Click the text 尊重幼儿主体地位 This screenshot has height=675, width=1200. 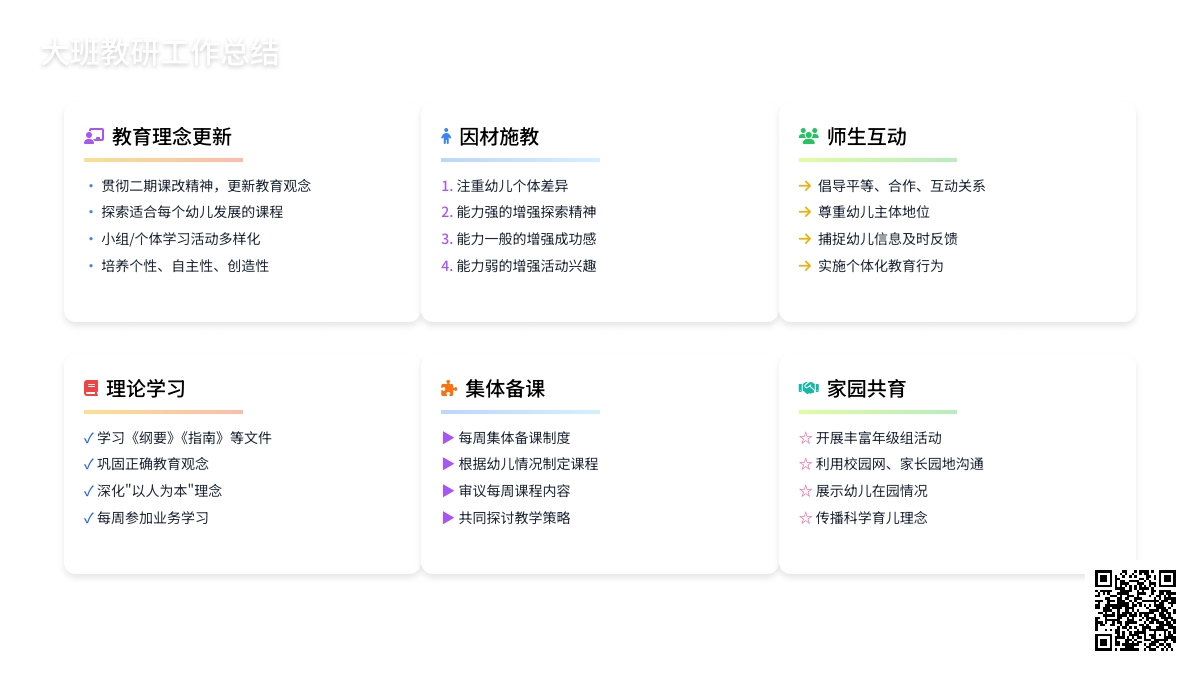pos(874,212)
